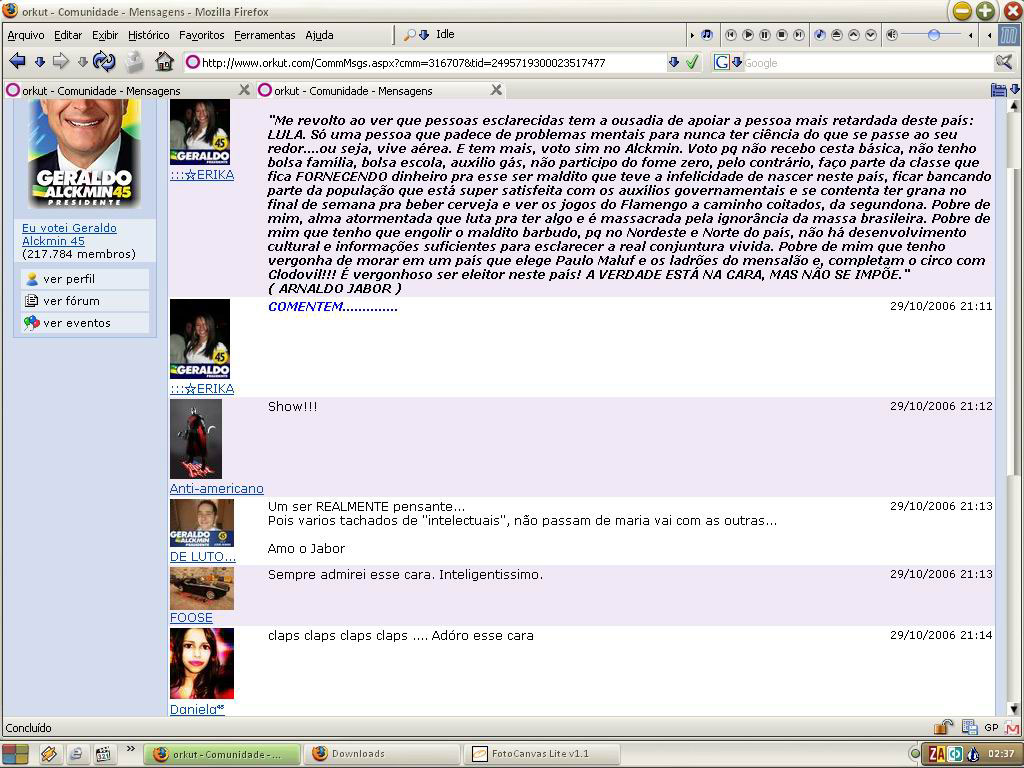1024x768 pixels.
Task: Open the Editar menu
Action: pos(68,35)
